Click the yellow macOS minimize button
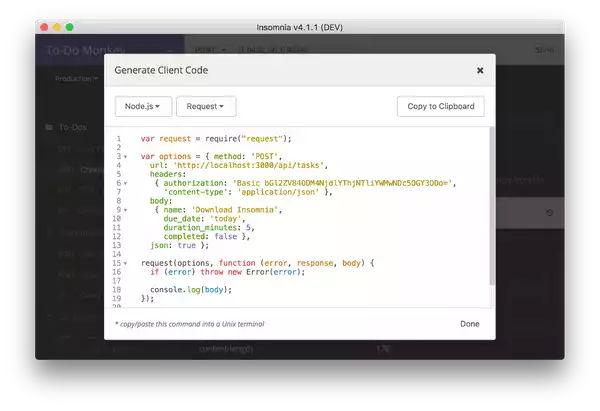 (x=57, y=27)
